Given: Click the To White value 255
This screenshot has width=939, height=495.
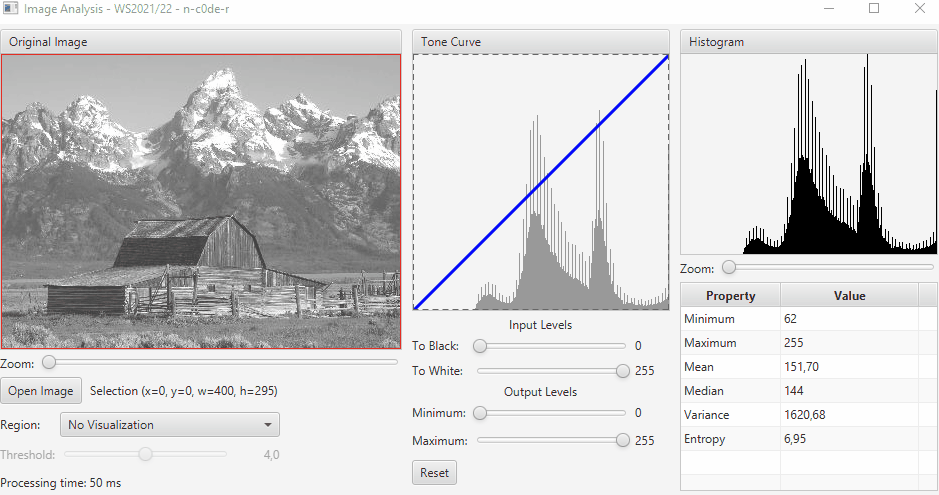Looking at the screenshot, I should tap(644, 371).
